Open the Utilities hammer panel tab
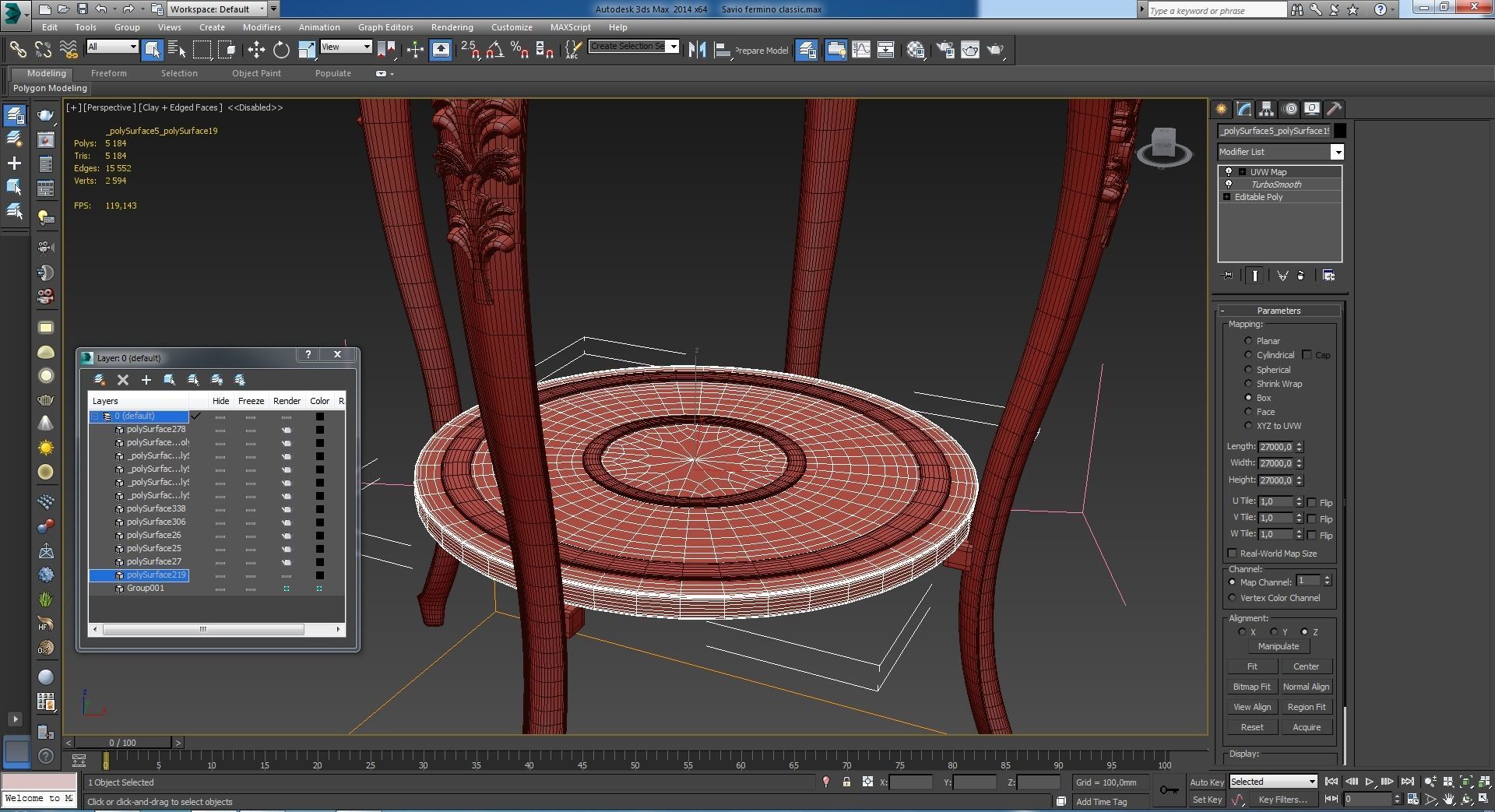The image size is (1495, 812). click(1334, 109)
